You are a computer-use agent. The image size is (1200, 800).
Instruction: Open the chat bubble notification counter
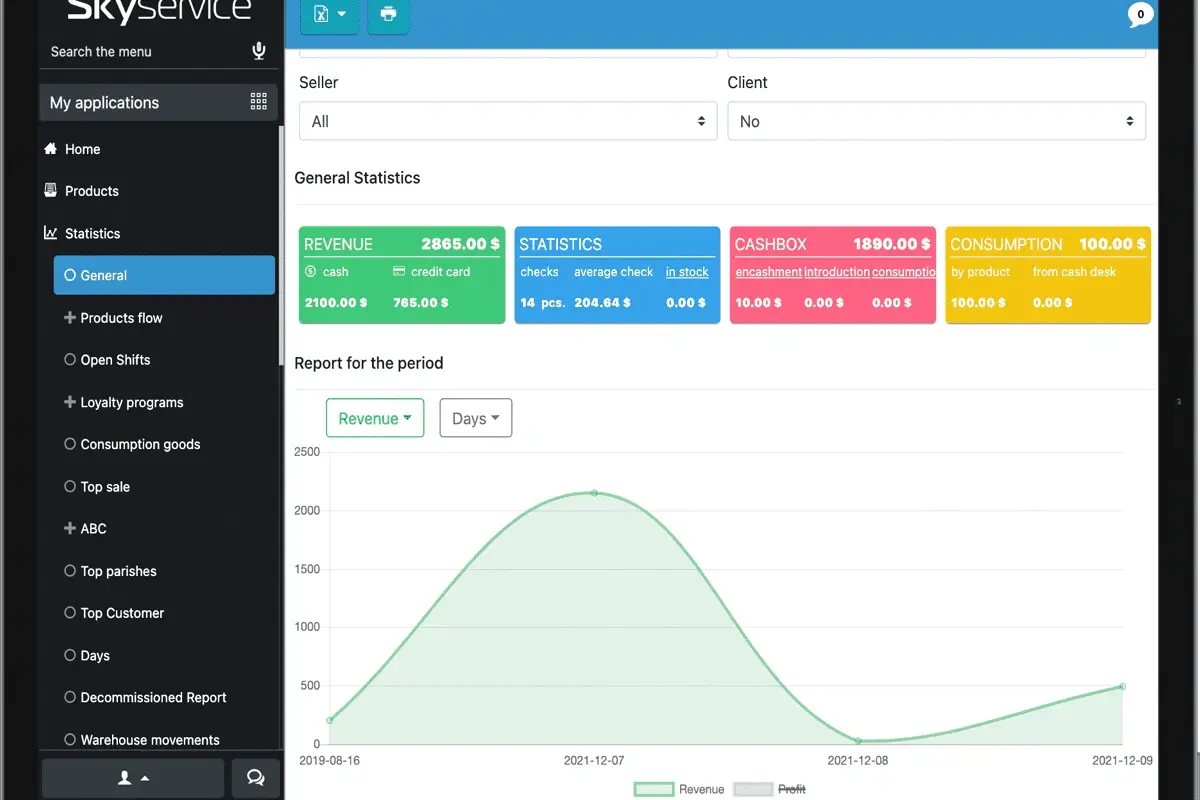coord(1140,15)
